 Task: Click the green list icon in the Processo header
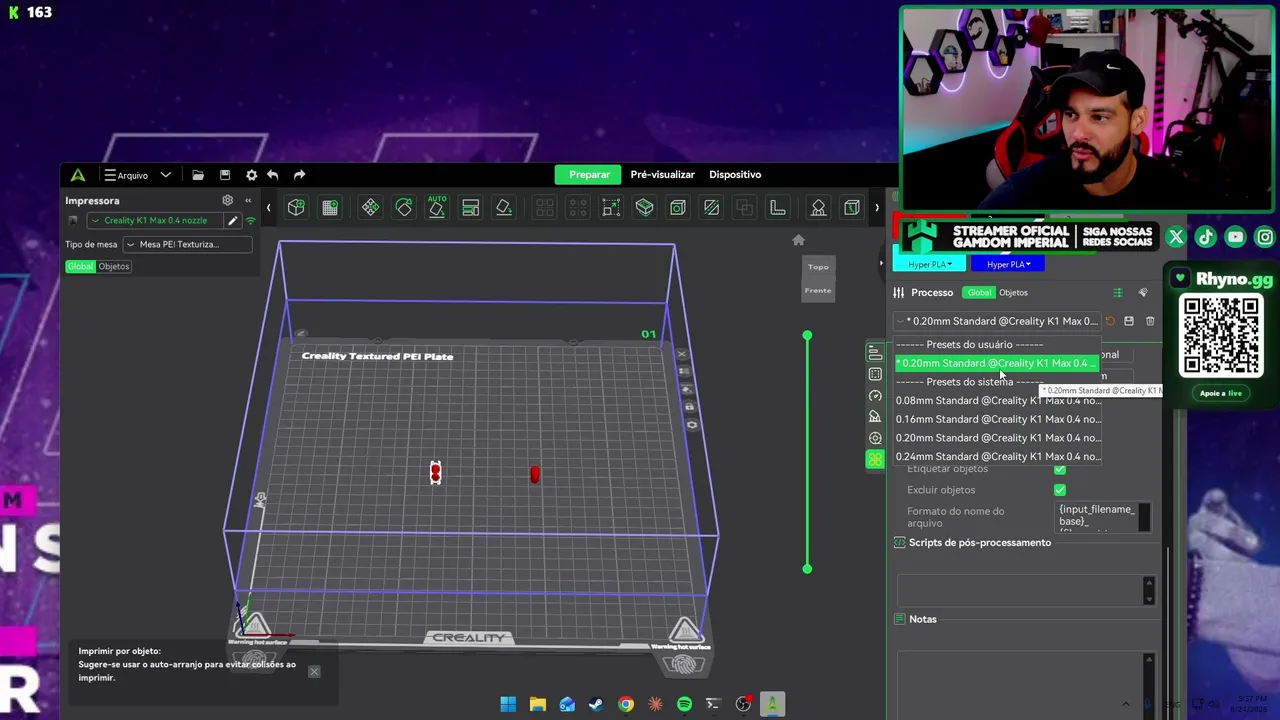coord(1118,293)
